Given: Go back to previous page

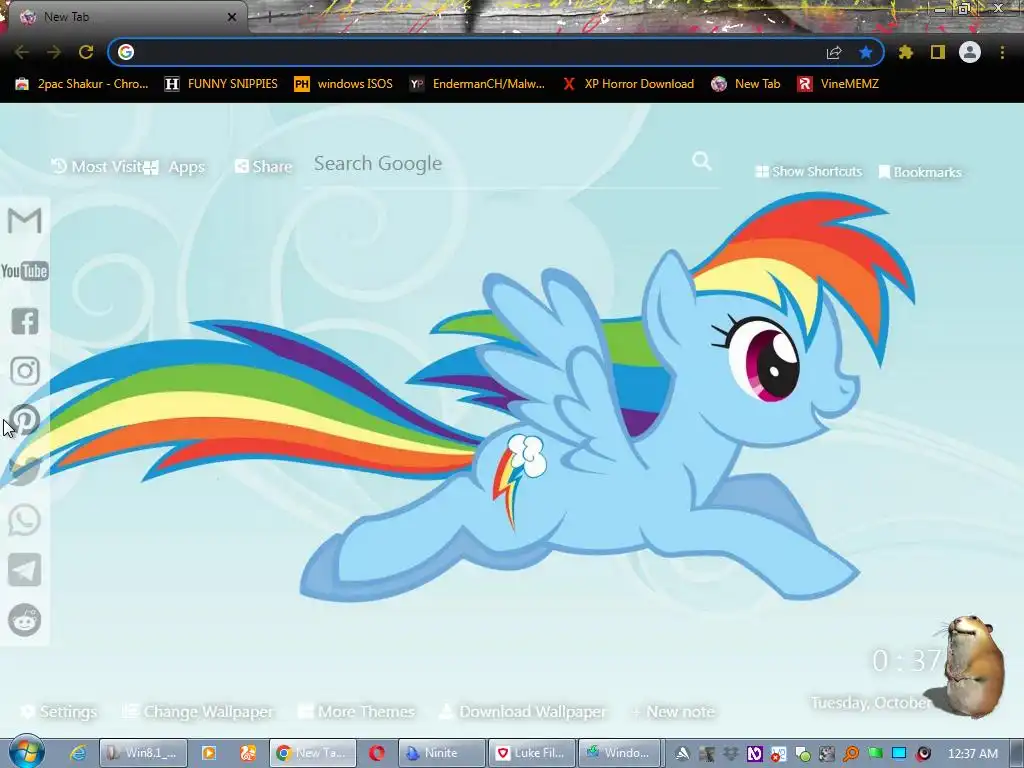Looking at the screenshot, I should [x=22, y=52].
